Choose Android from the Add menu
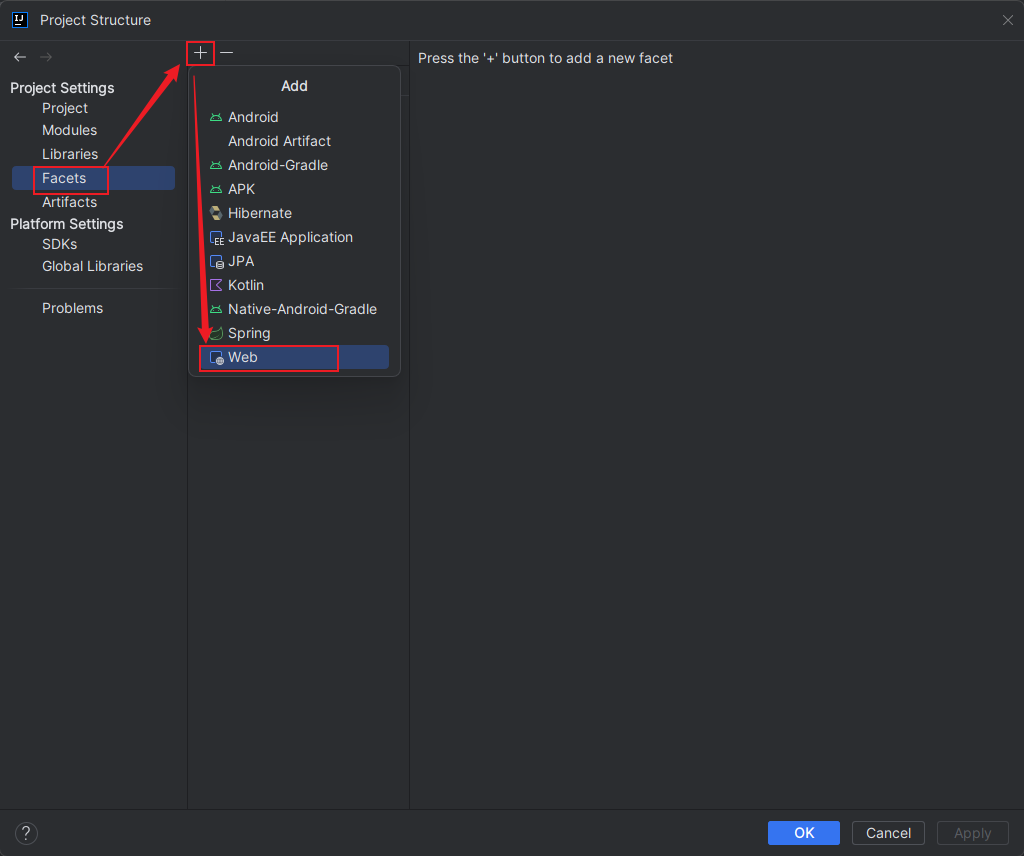 (x=294, y=118)
